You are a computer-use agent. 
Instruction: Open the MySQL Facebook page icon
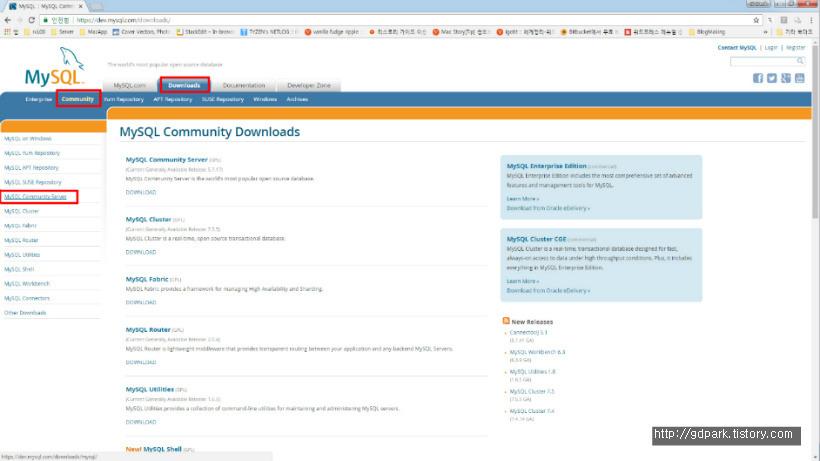[757, 78]
